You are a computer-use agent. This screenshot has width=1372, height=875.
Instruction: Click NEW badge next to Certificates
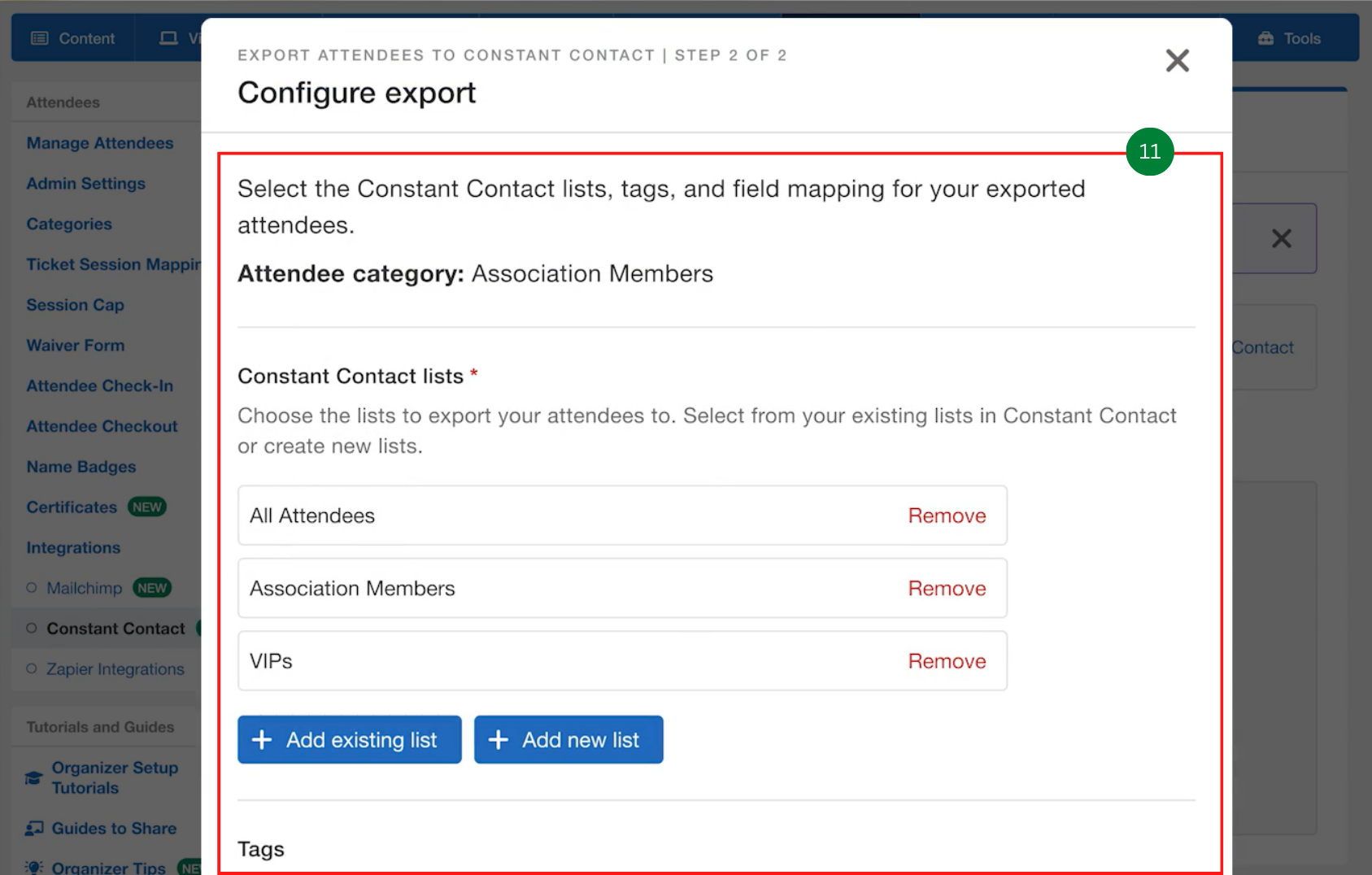pos(147,507)
